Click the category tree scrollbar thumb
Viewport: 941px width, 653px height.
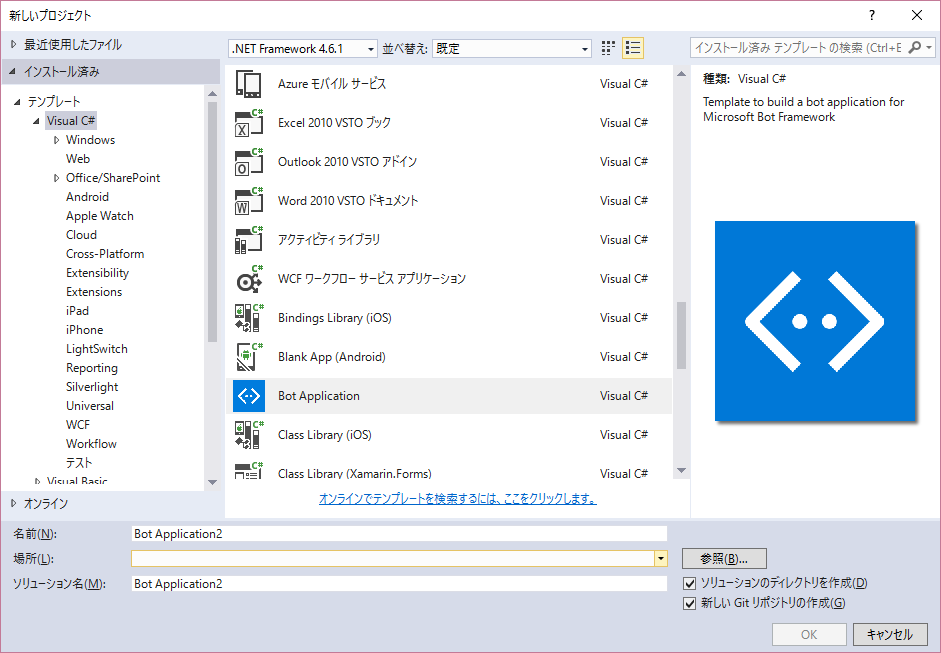pyautogui.click(x=212, y=222)
